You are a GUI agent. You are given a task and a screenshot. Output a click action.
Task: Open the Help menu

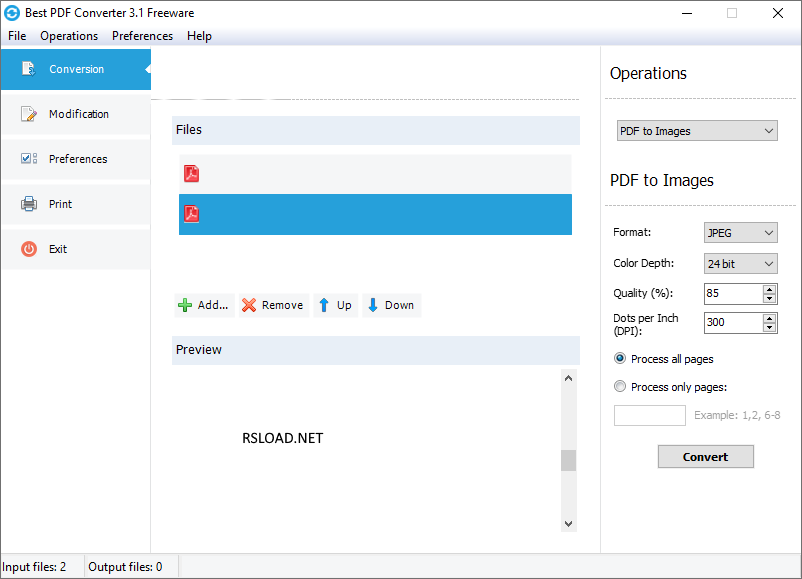point(199,35)
